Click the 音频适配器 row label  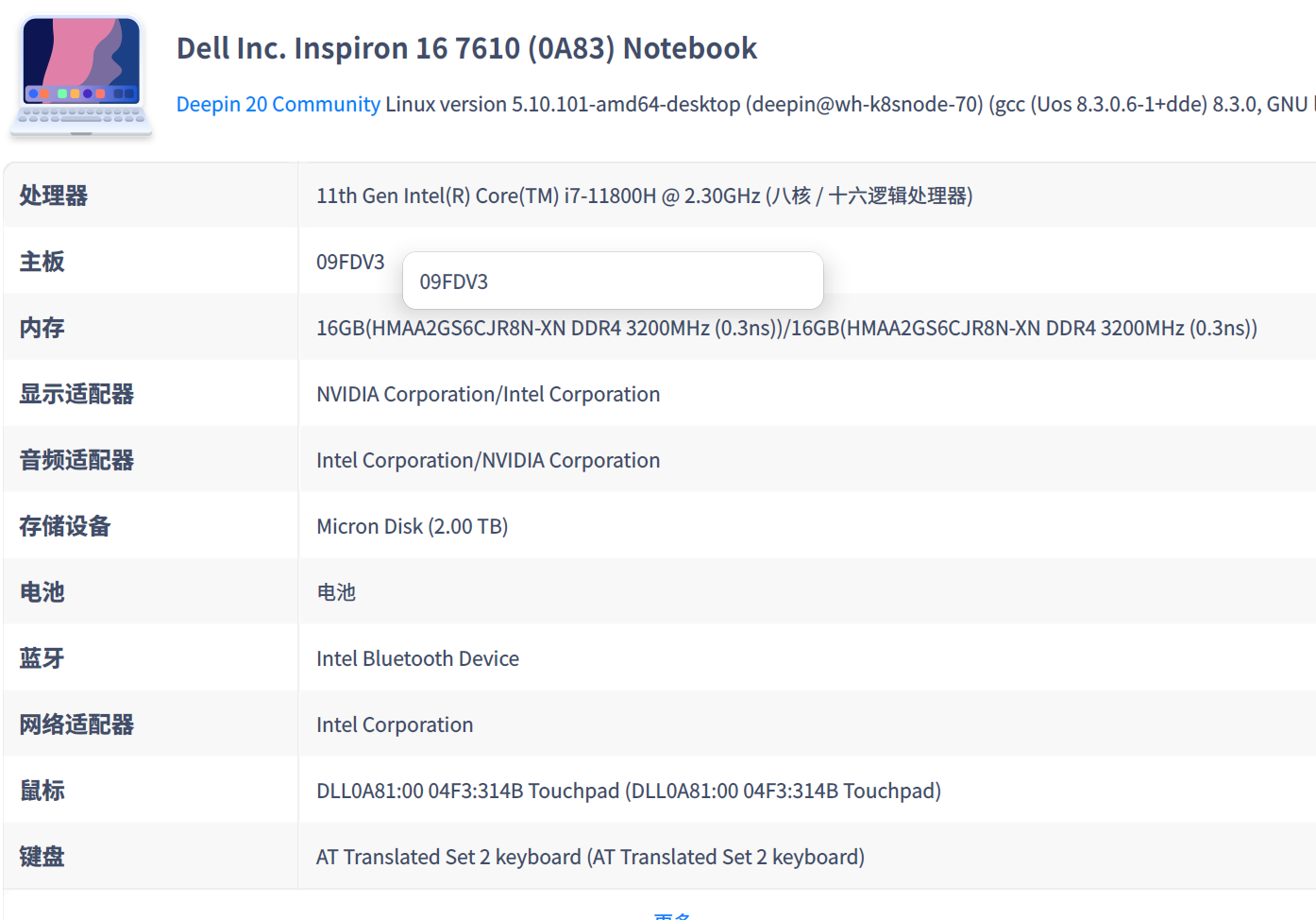click(76, 460)
